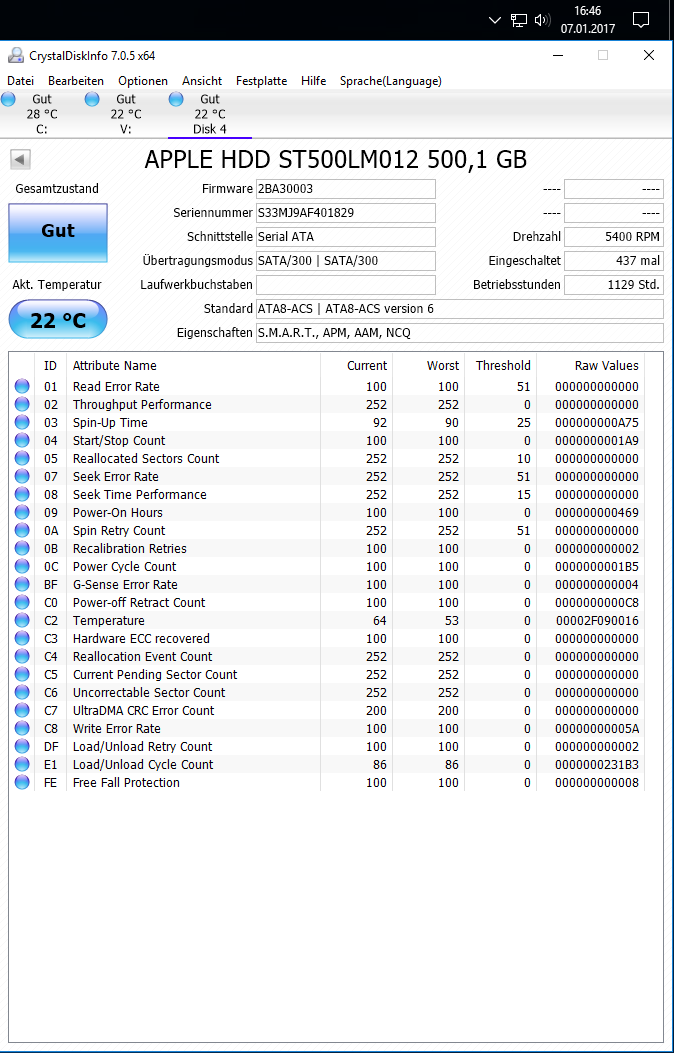Click the Firmware field 2BA30003
The width and height of the screenshot is (674, 1053).
point(346,189)
